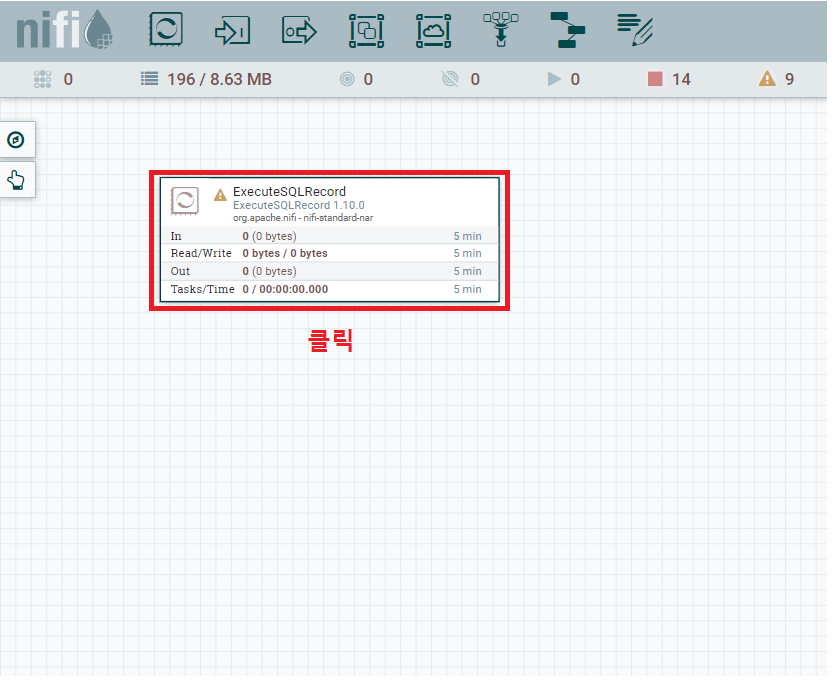Viewport: 832px width, 688px height.
Task: Select the Output Port toolbar icon
Action: (x=299, y=31)
